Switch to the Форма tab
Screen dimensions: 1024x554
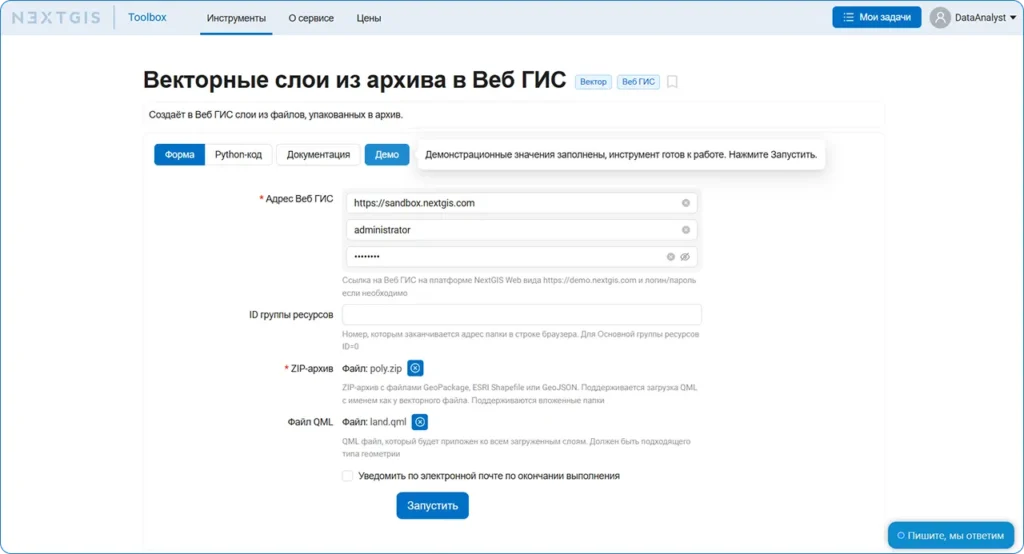pyautogui.click(x=180, y=155)
